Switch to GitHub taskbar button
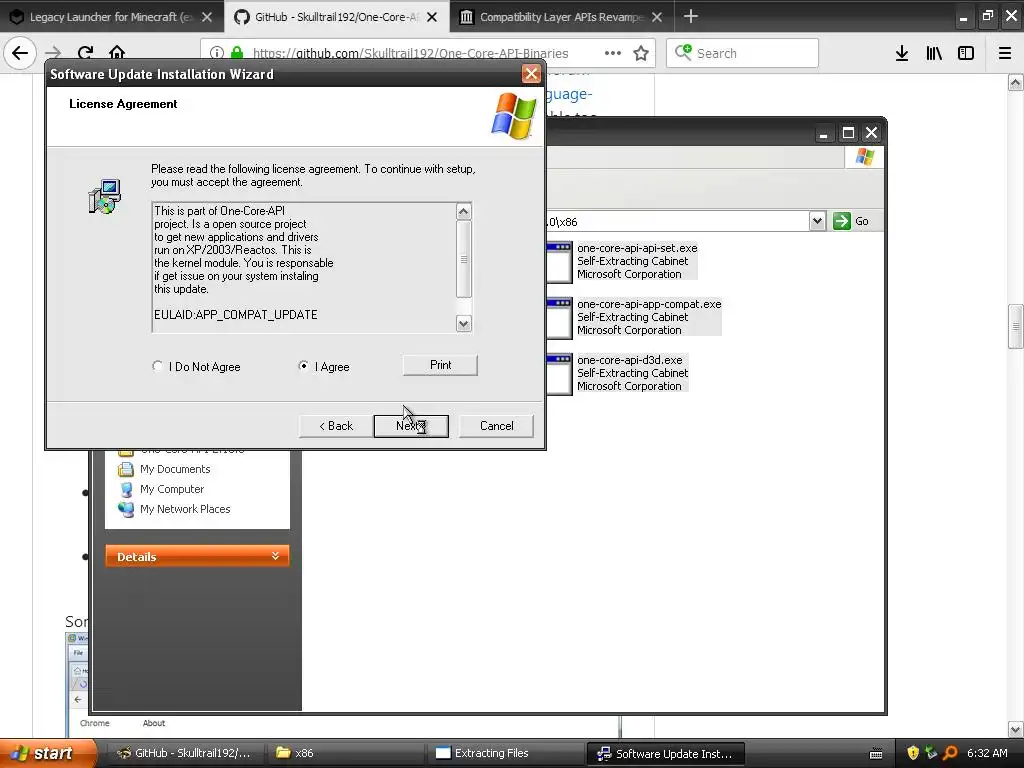 coord(185,753)
